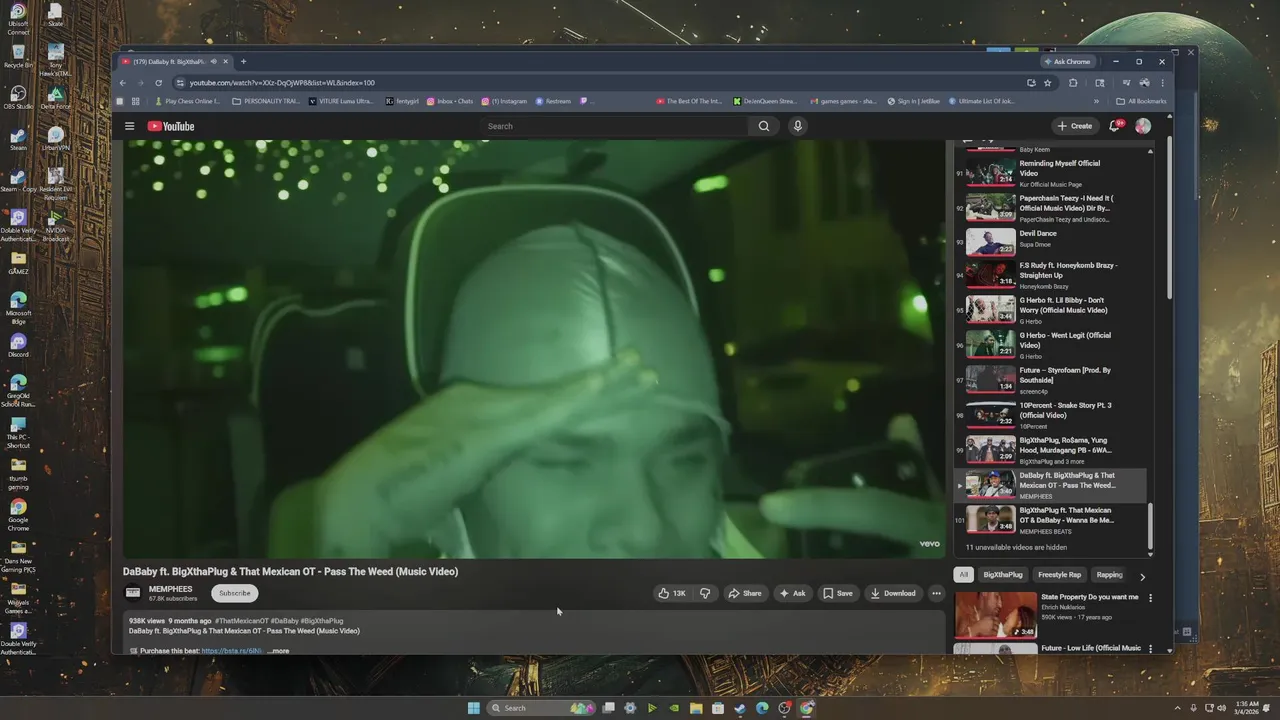Focus the YouTube search box
1280x720 pixels.
pos(614,126)
